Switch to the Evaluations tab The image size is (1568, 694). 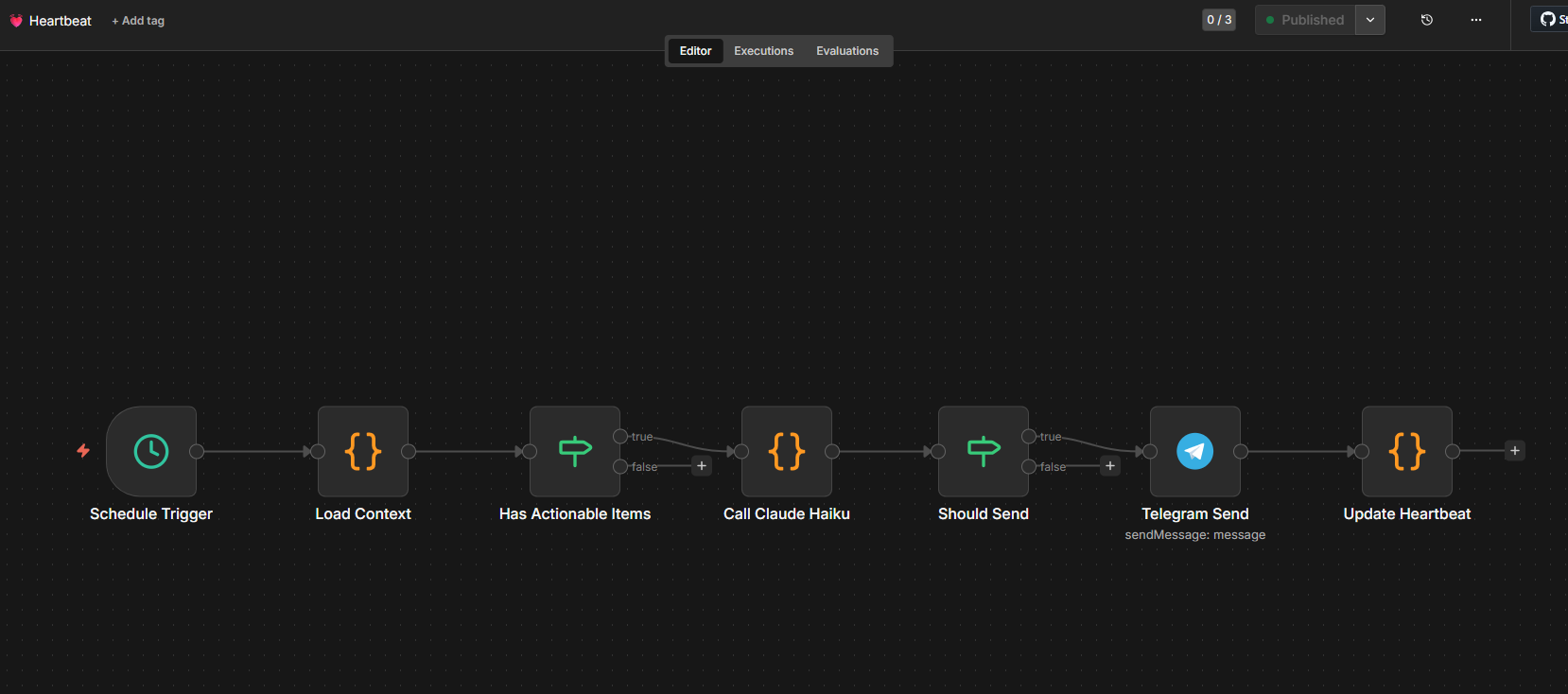[847, 51]
